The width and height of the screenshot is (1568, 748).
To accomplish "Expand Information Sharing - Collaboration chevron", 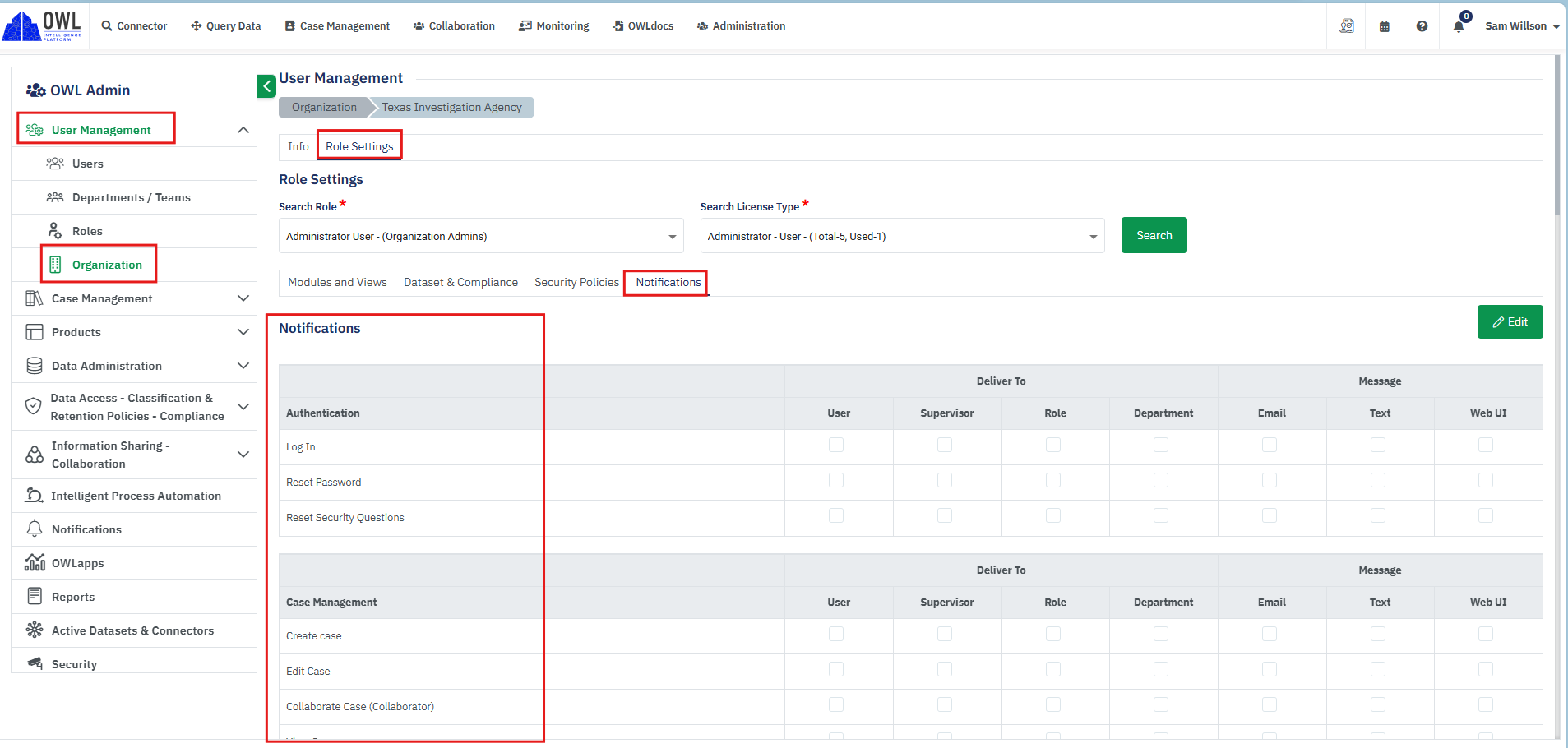I will coord(243,455).
